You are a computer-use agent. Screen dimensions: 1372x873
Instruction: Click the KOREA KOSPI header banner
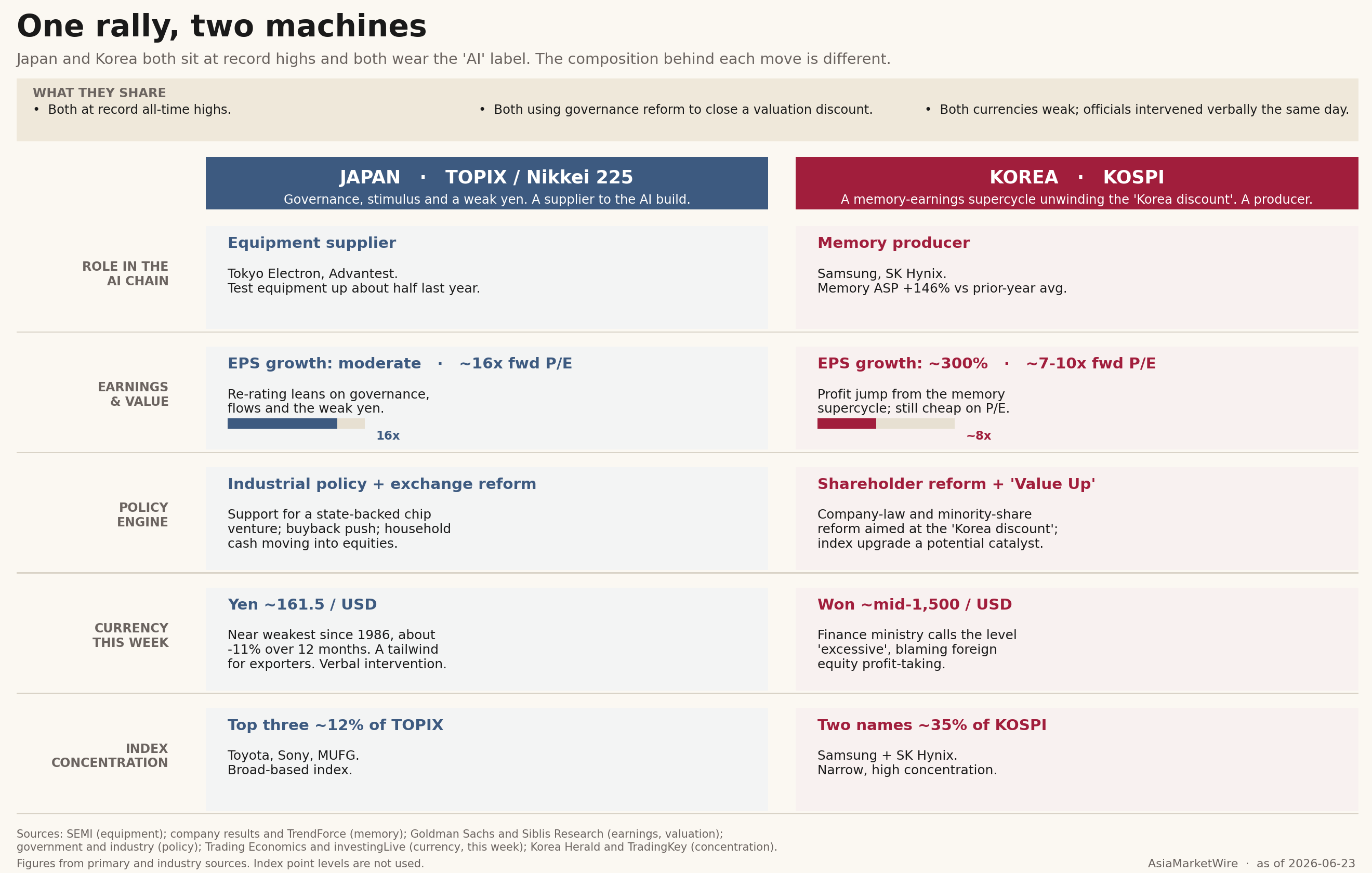[1076, 183]
